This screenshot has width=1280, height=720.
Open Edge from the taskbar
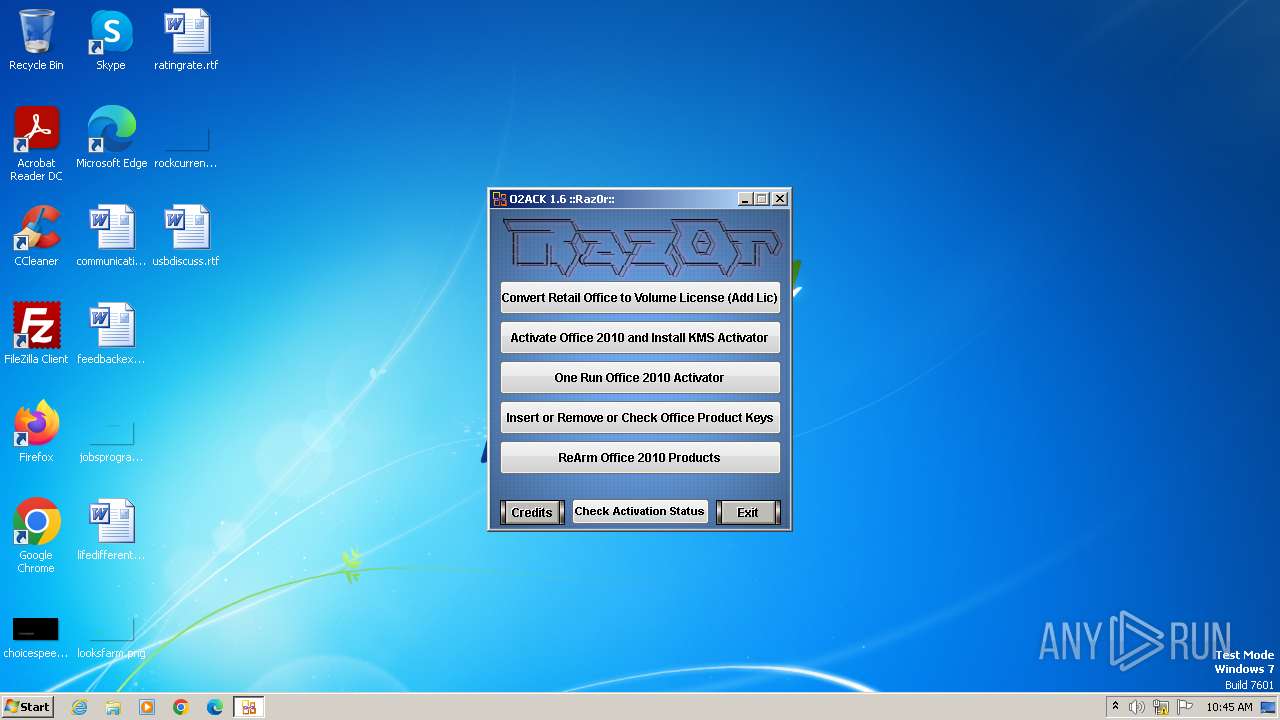click(x=215, y=707)
